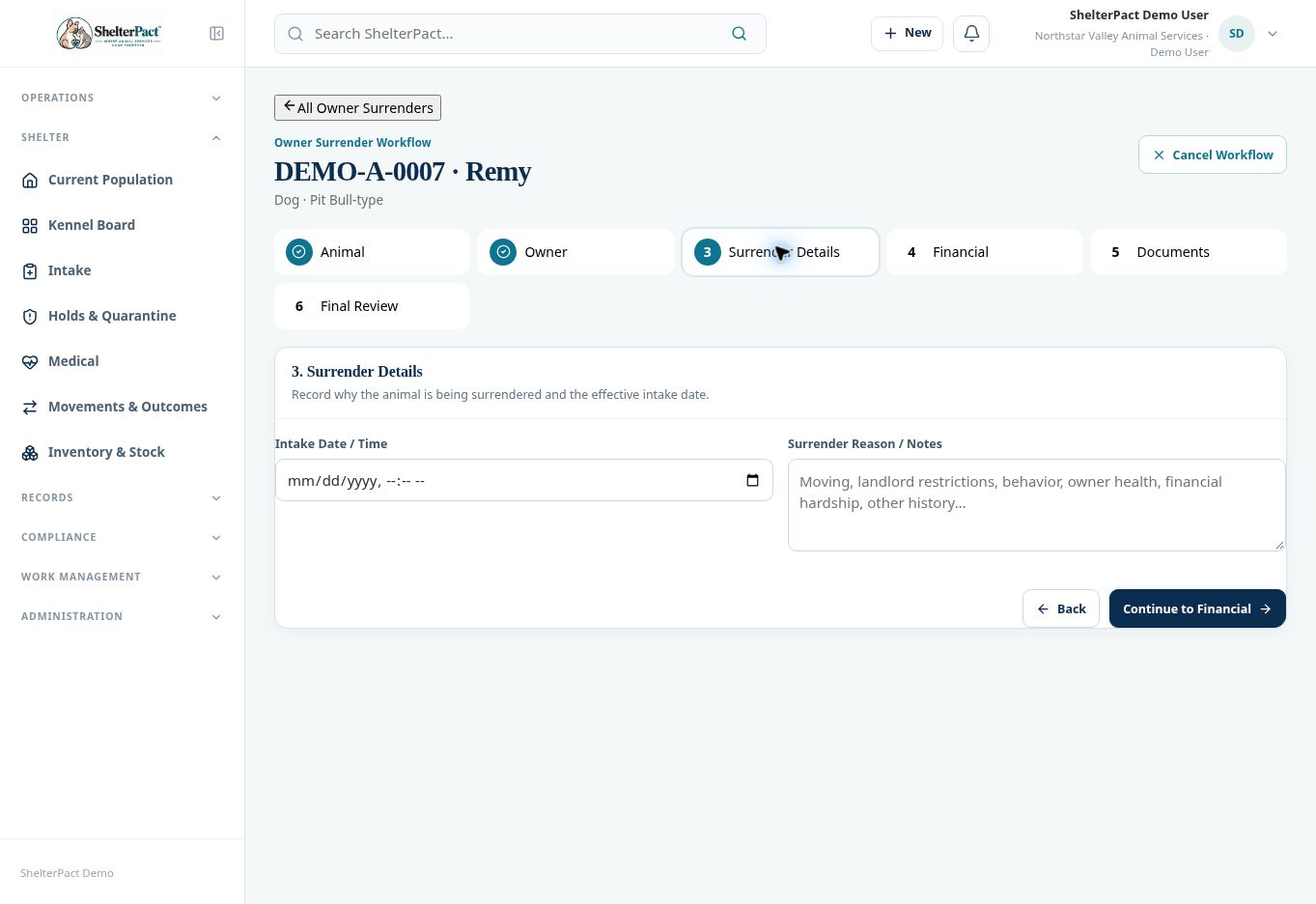
Task: Click the New button
Action: point(907,33)
